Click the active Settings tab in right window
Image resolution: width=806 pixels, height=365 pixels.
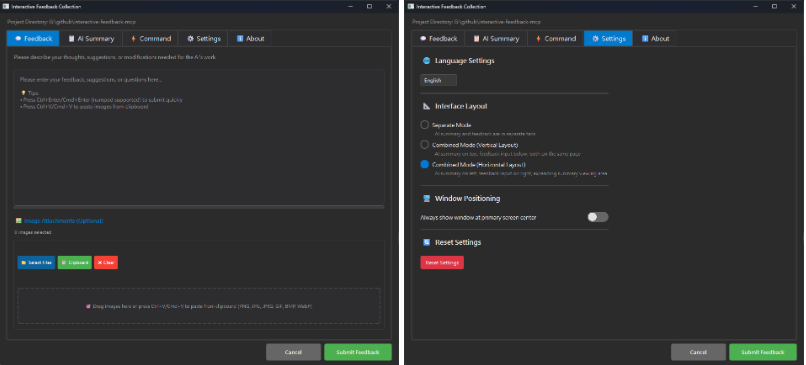[x=609, y=39]
